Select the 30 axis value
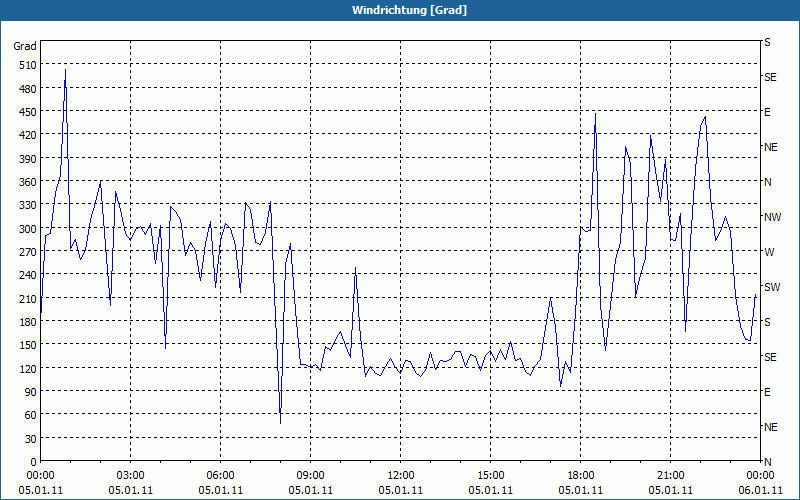 [31, 439]
